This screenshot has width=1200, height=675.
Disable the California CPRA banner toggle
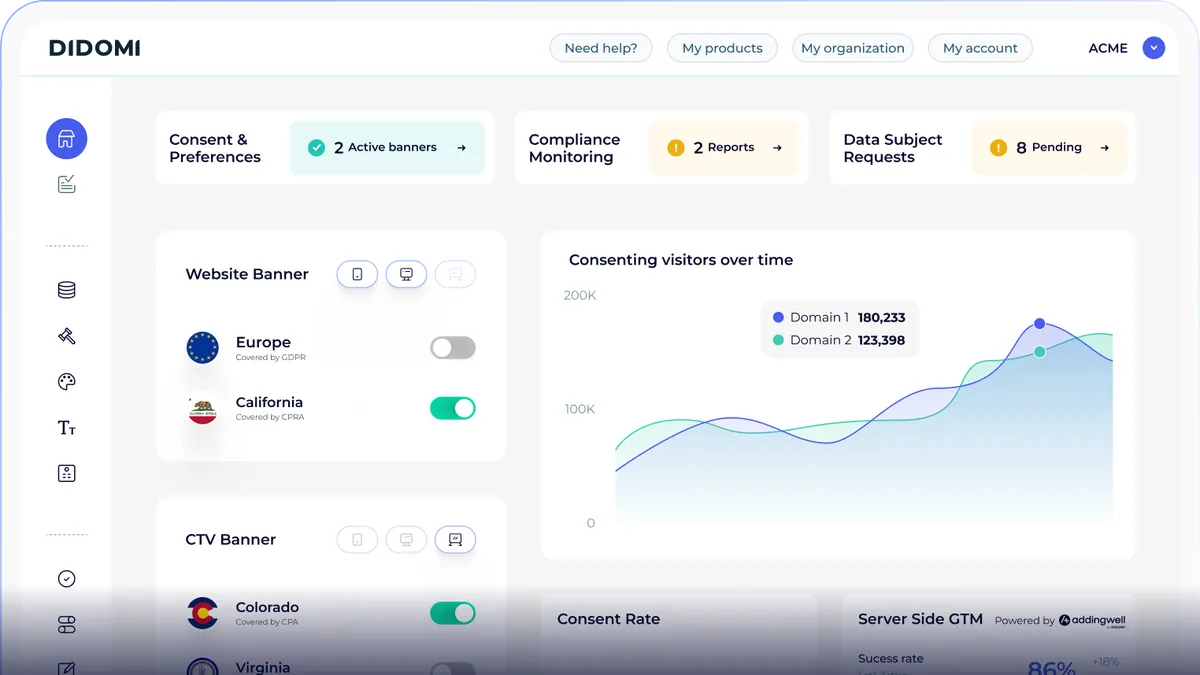pos(453,408)
